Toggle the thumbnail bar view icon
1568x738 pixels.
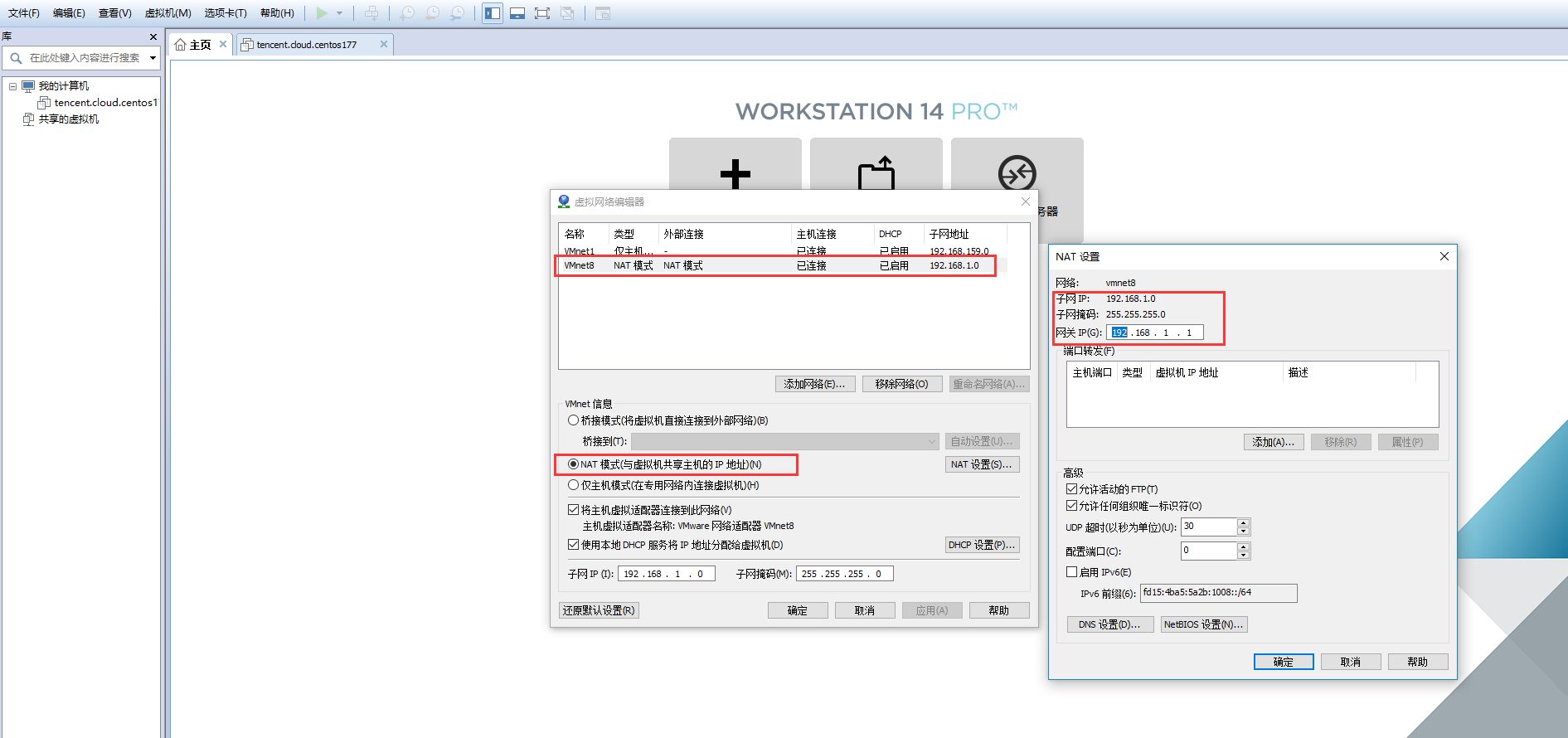517,13
